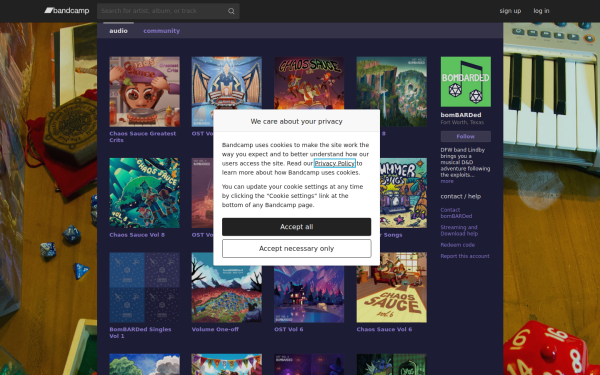The image size is (600, 375).
Task: Click the Volume One-off title
Action: (215, 329)
